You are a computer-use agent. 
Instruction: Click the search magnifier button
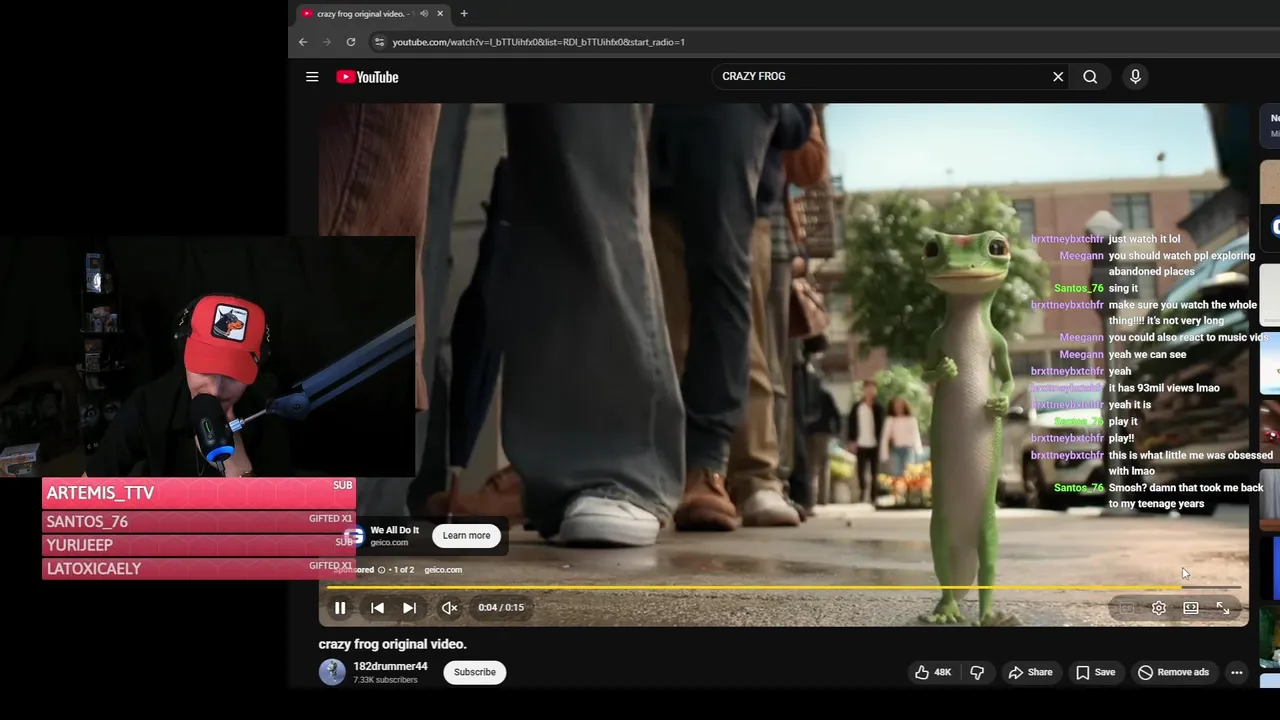(1090, 77)
